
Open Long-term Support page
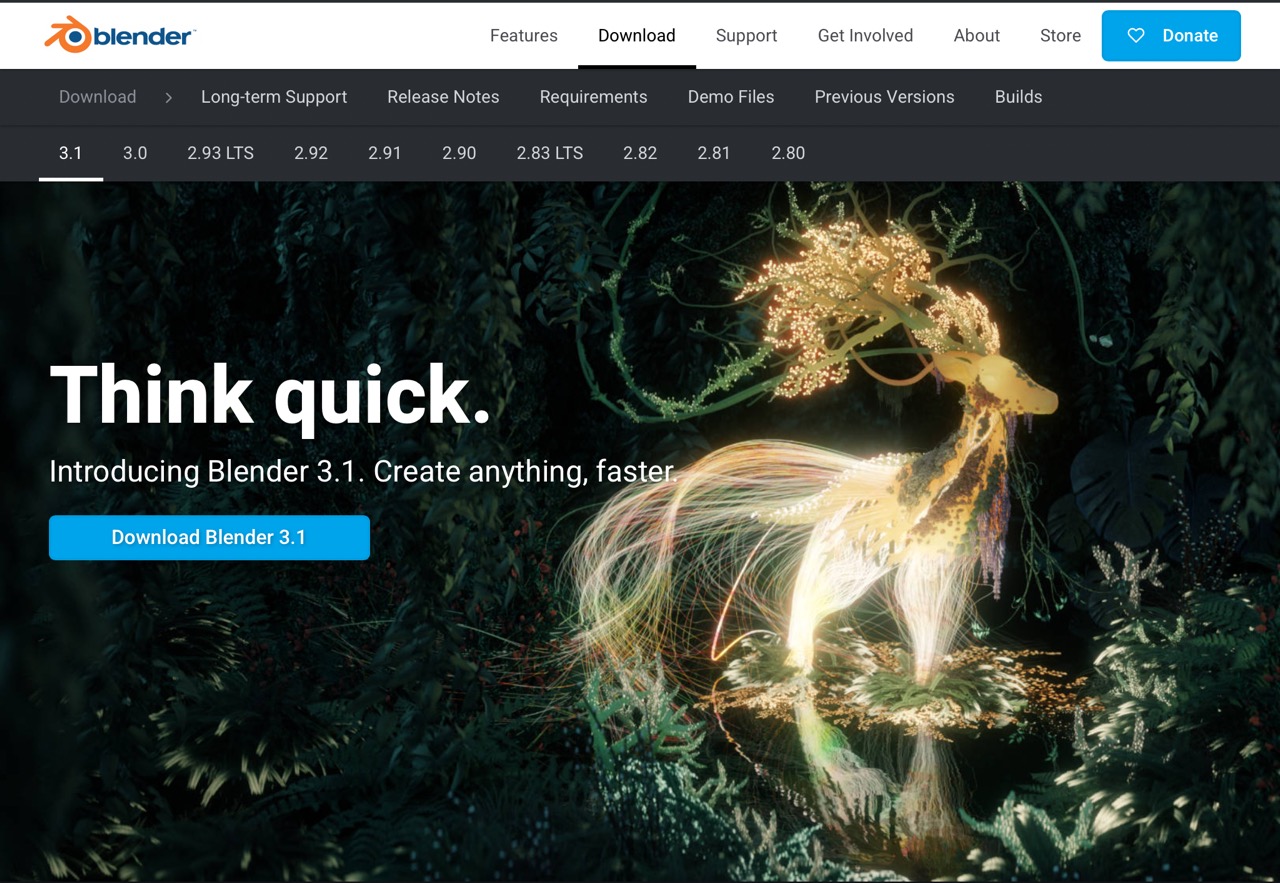(274, 97)
